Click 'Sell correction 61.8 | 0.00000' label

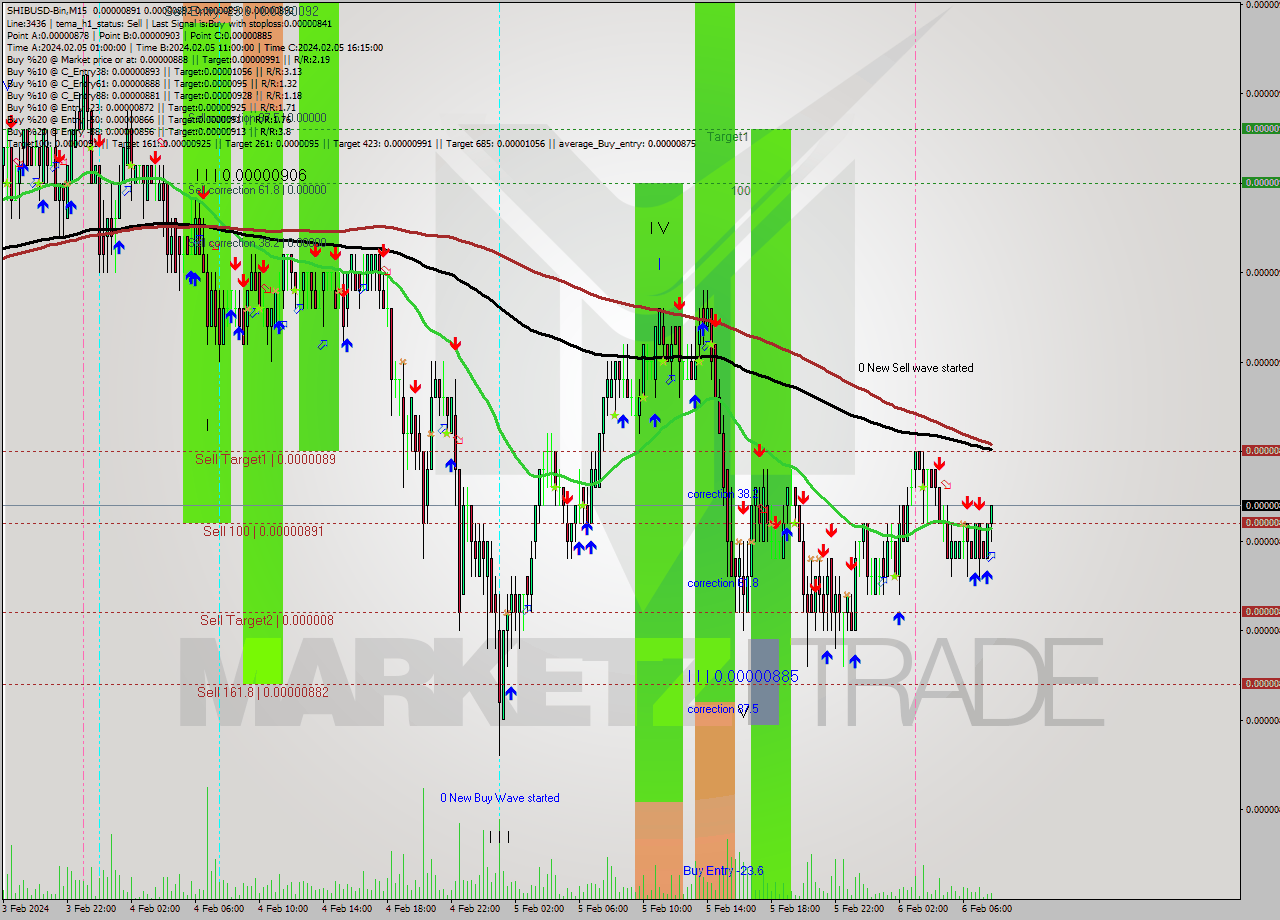pos(257,189)
